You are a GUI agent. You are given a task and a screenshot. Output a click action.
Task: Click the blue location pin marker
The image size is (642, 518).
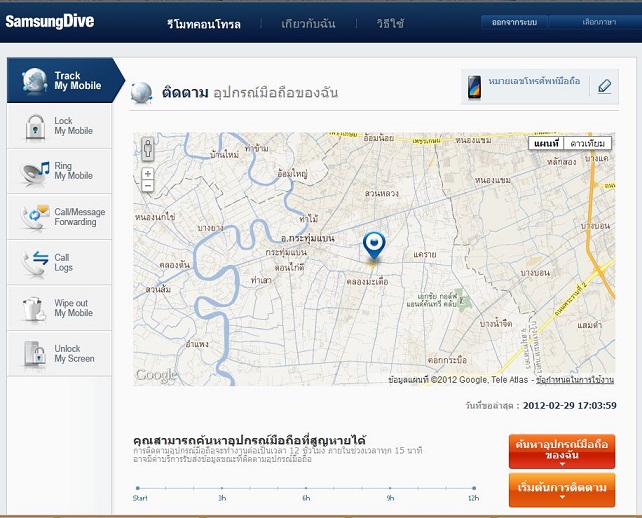tap(374, 245)
